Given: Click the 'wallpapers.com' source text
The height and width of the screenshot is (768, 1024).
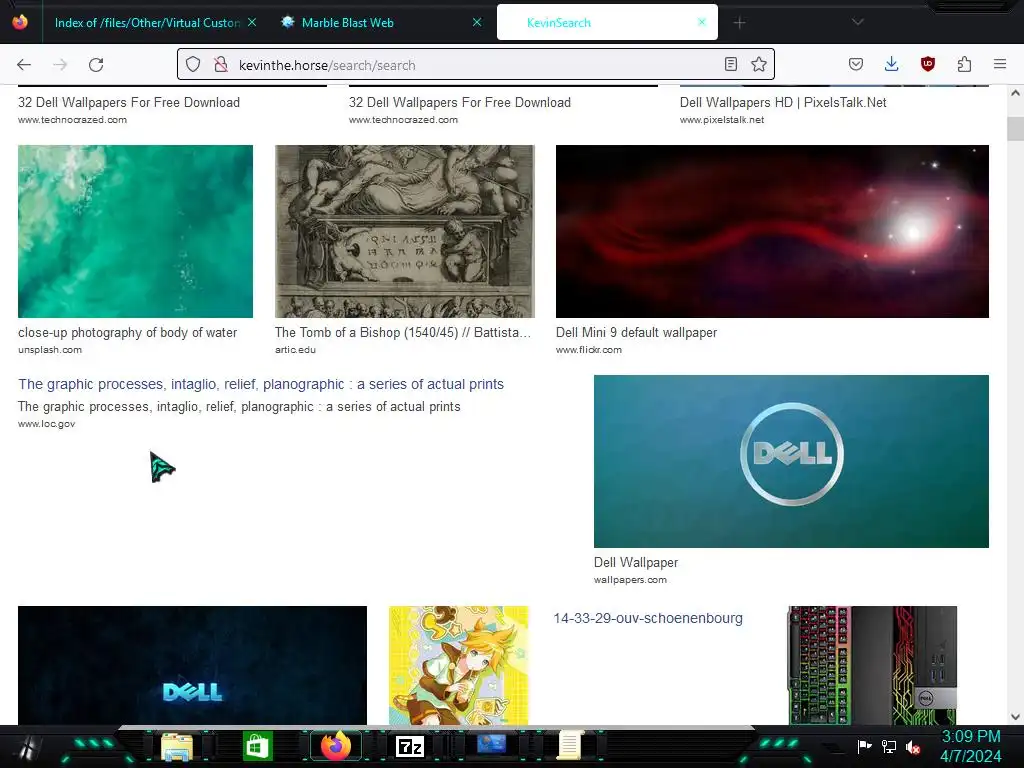Looking at the screenshot, I should [x=630, y=579].
